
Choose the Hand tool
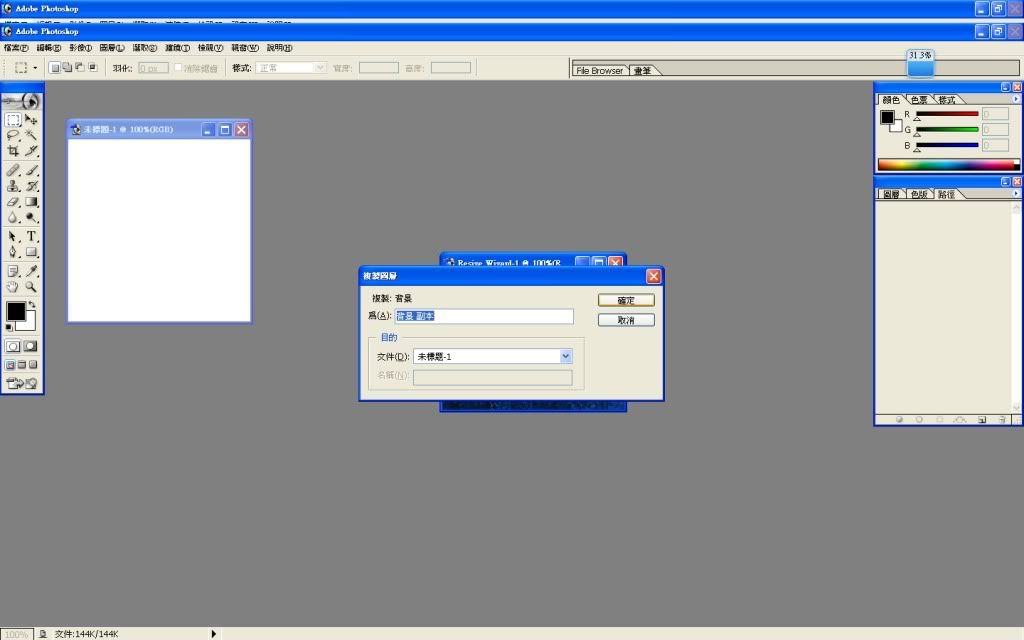[x=13, y=287]
